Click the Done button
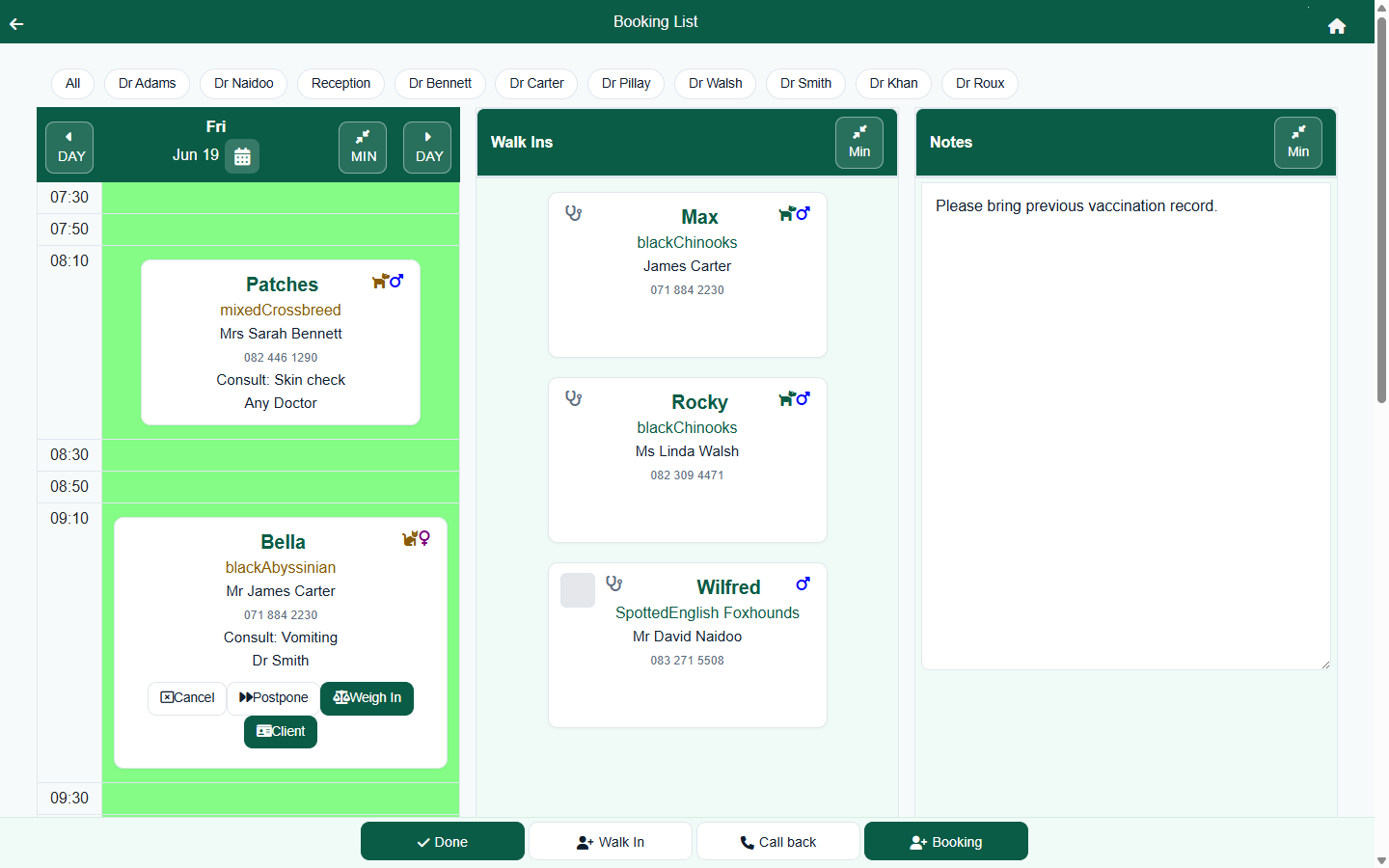This screenshot has height=868, width=1389. point(443,841)
